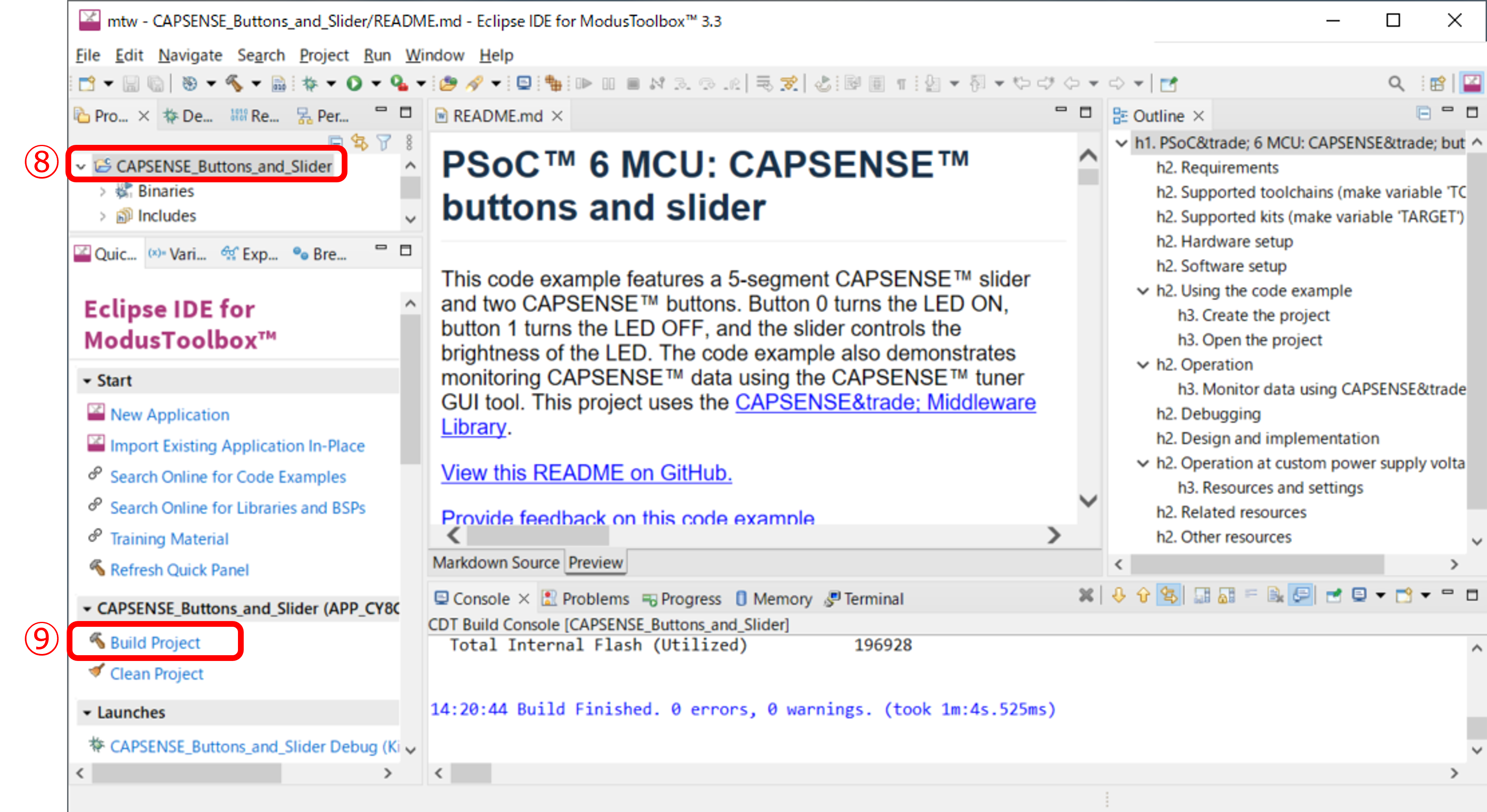
Task: Switch to the Memory tab
Action: click(x=774, y=598)
